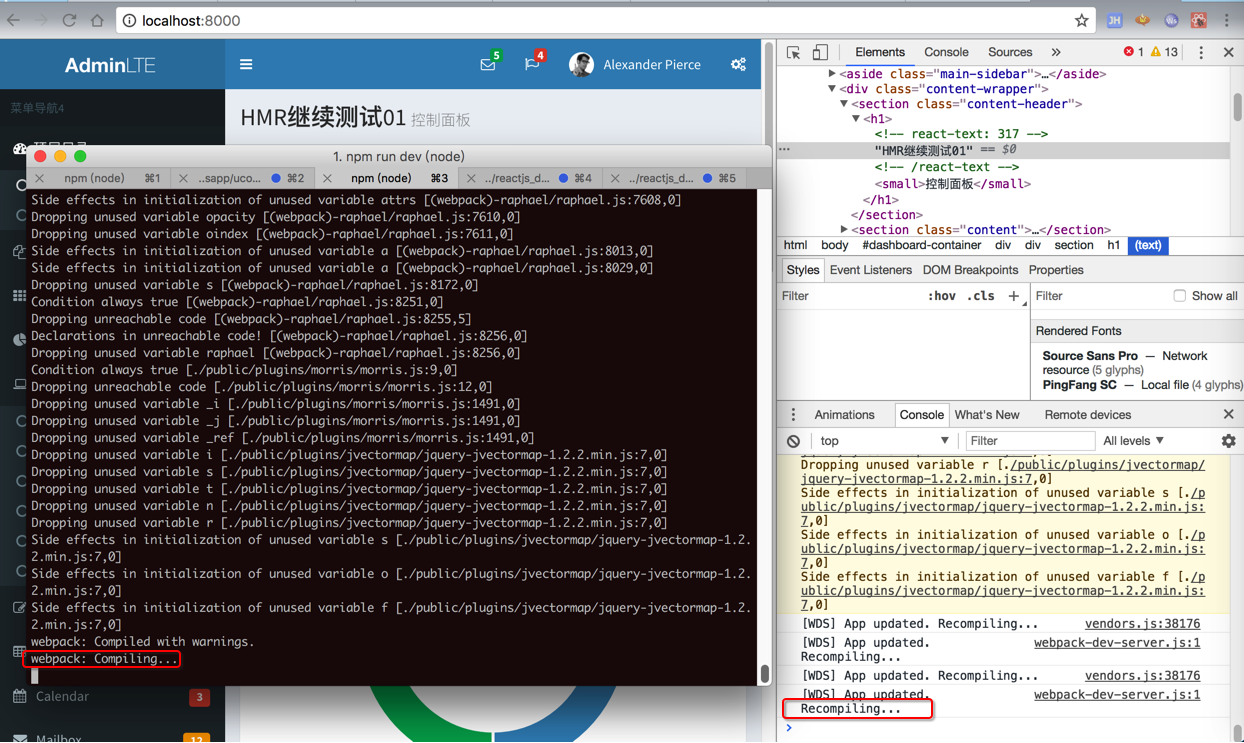This screenshot has height=743, width=1244.
Task: Collapse the section content-header node
Action: tap(844, 104)
